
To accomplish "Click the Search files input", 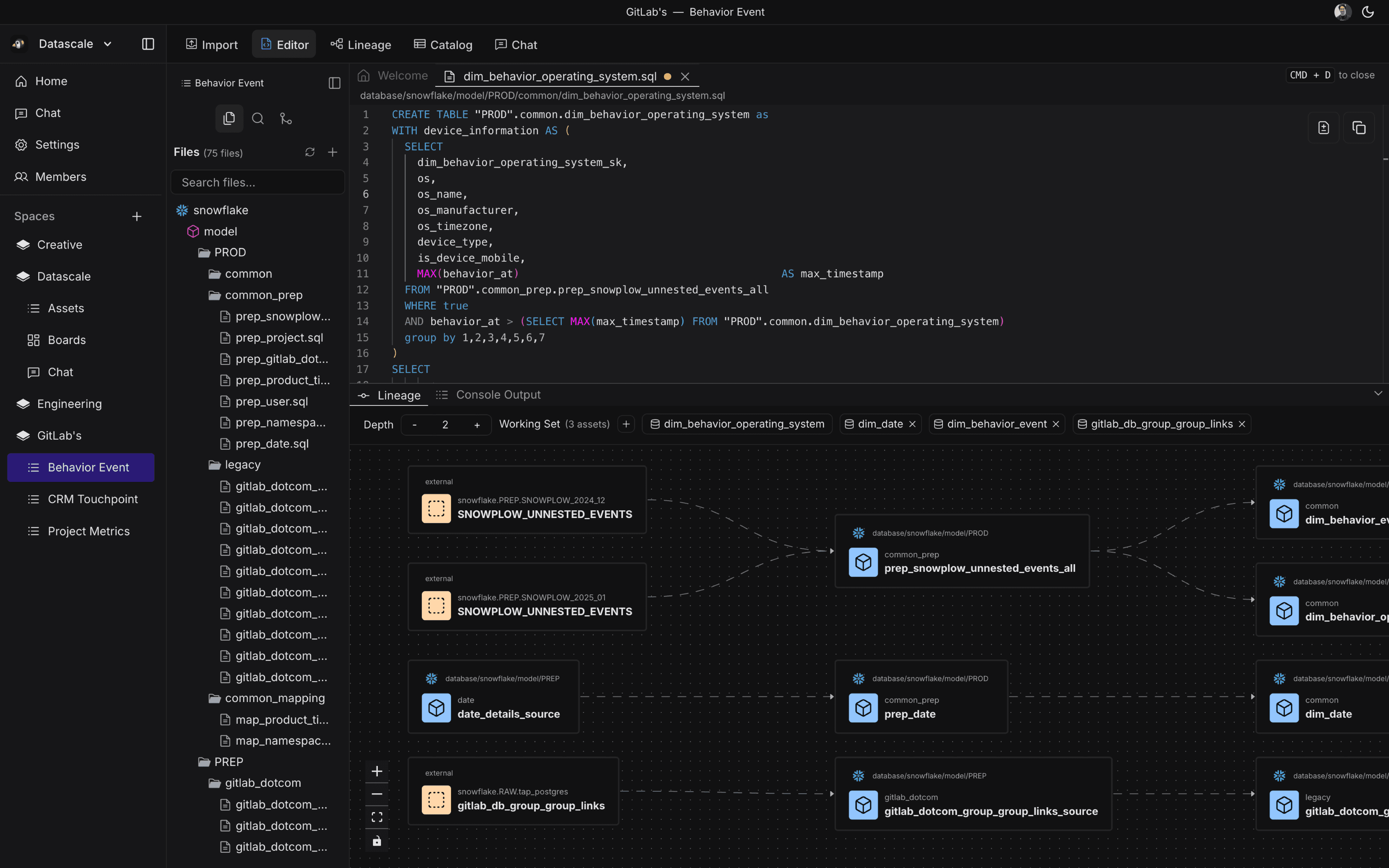I will click(258, 183).
